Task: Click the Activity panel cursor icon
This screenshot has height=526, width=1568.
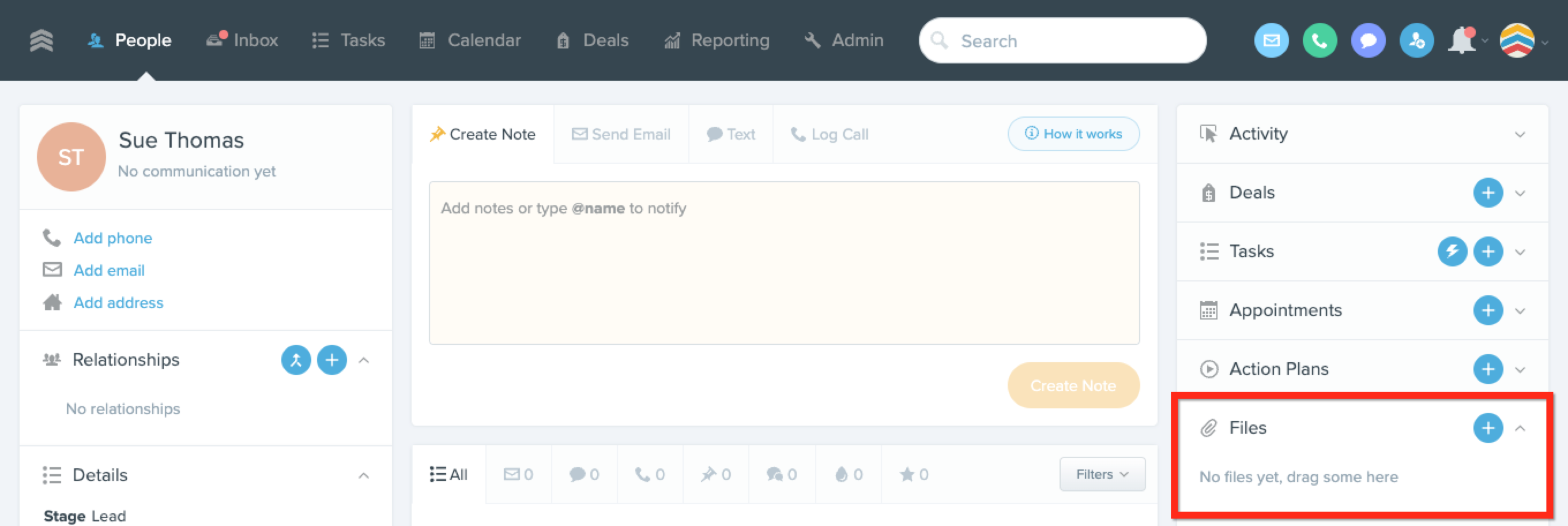Action: click(x=1208, y=134)
